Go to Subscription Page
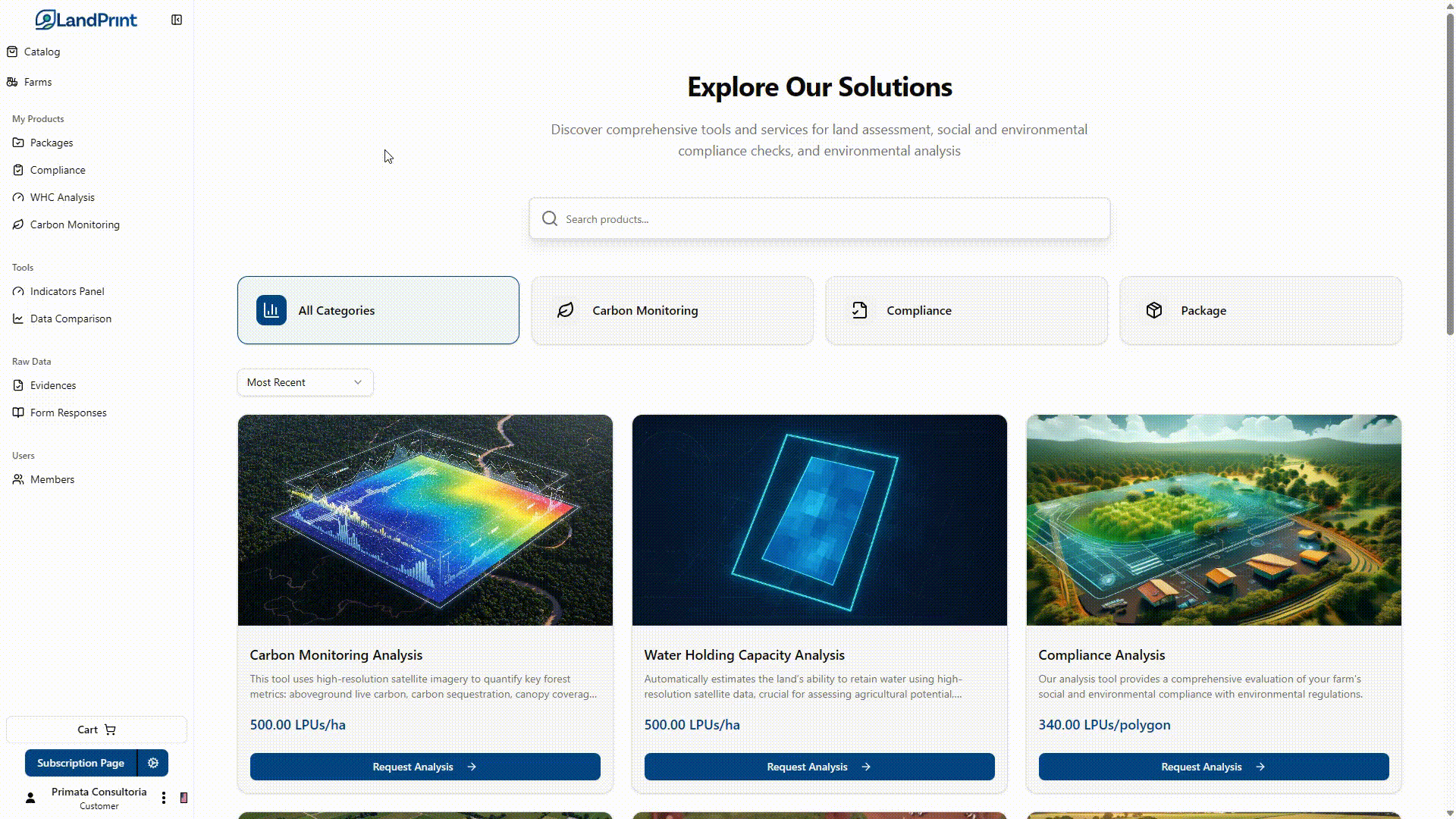Screen dimensions: 1456x819 [80, 763]
